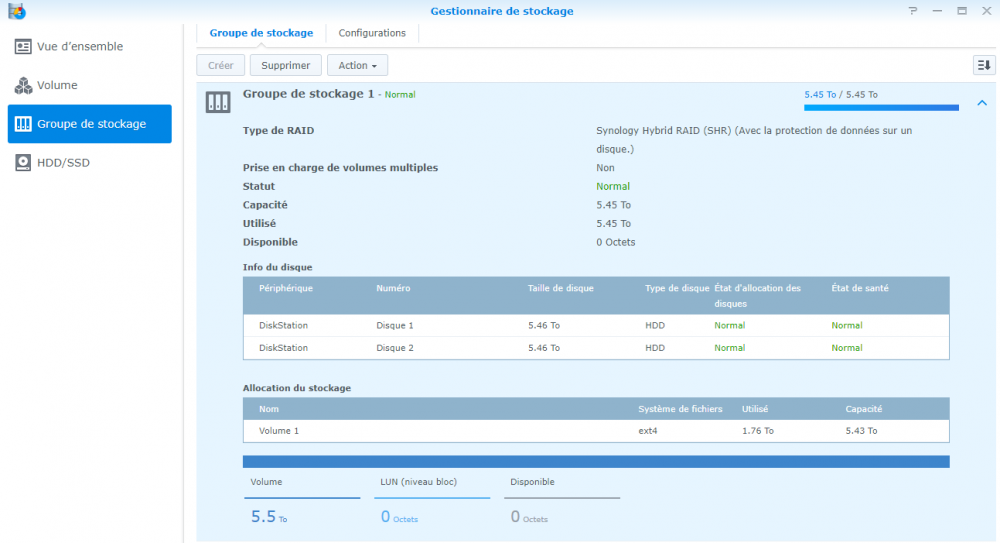
Task: Click the Vue d'ensemble sidebar icon
Action: [23, 47]
